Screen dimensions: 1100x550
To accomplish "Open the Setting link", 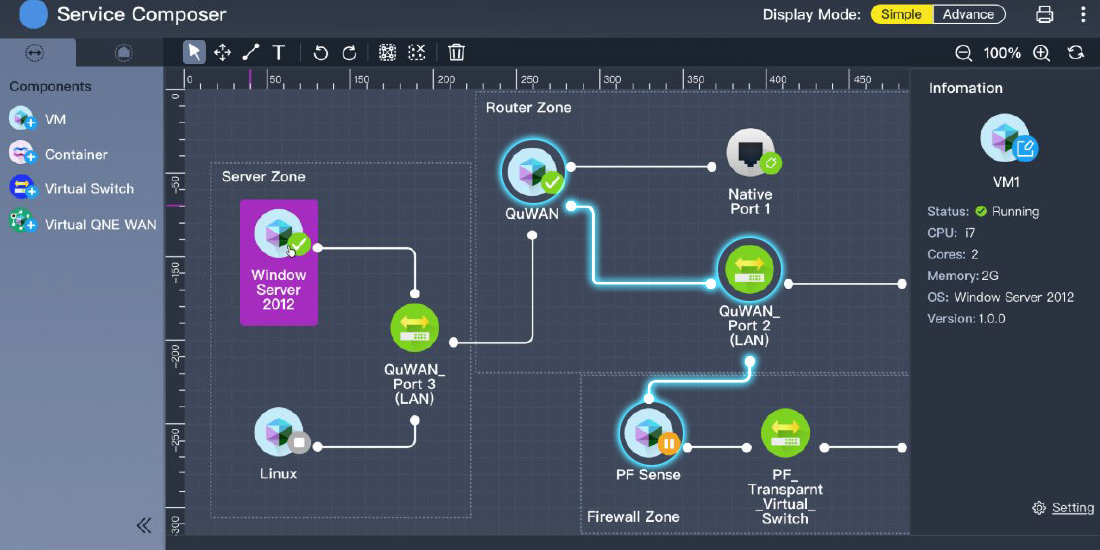I will pyautogui.click(x=1072, y=508).
